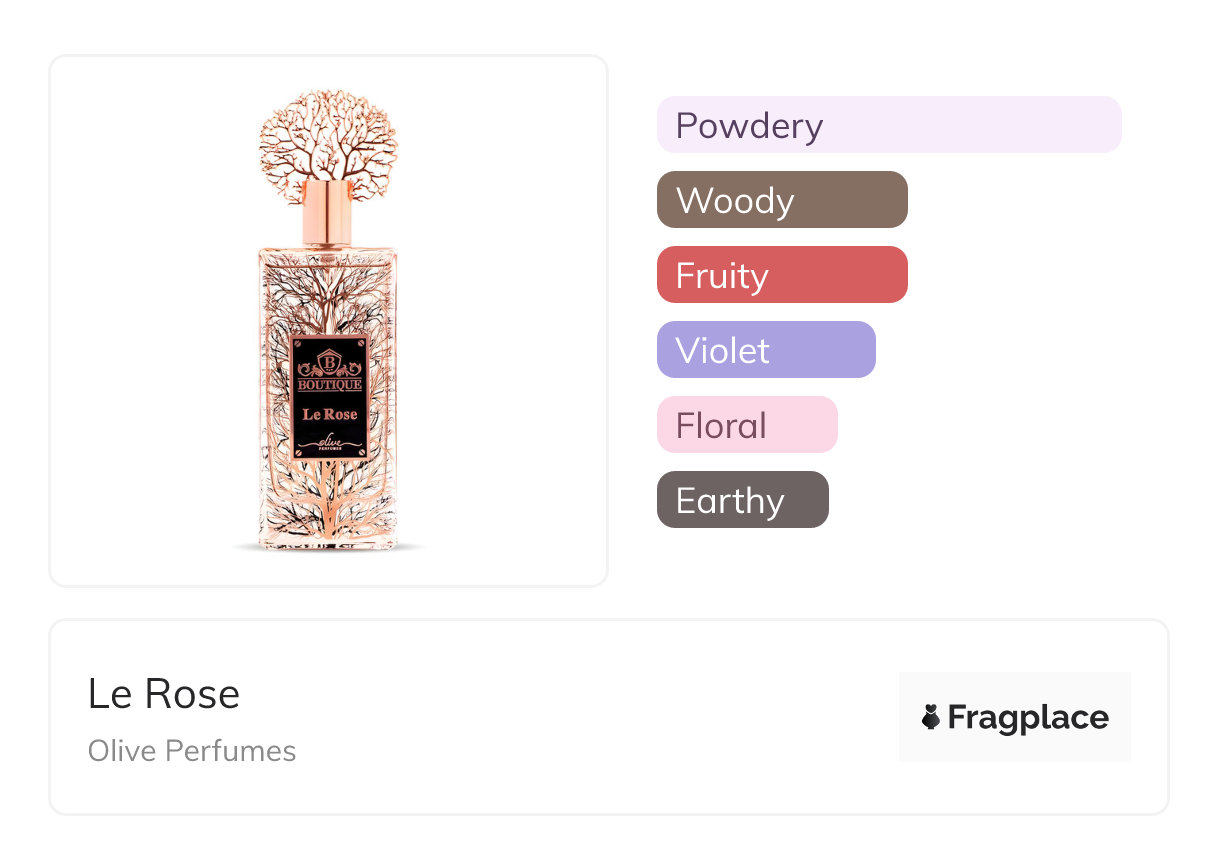The height and width of the screenshot is (864, 1218).
Task: Pick the purple Violet accord bar
Action: [765, 350]
